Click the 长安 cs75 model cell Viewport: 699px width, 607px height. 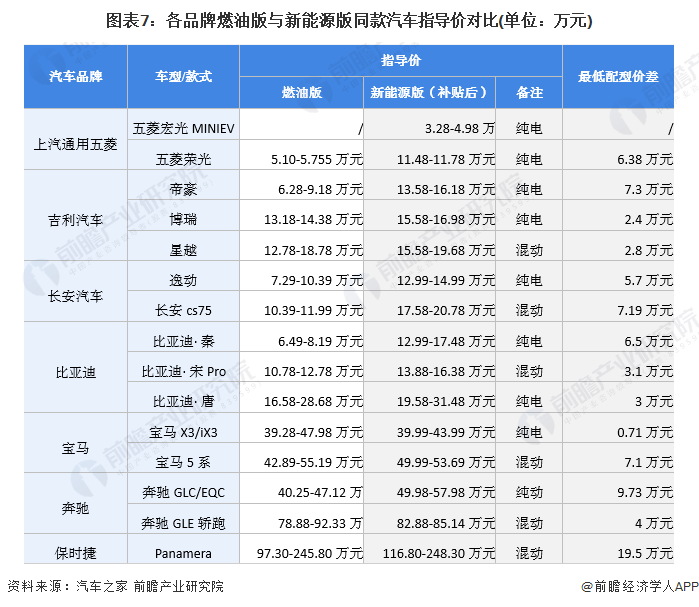click(x=183, y=310)
